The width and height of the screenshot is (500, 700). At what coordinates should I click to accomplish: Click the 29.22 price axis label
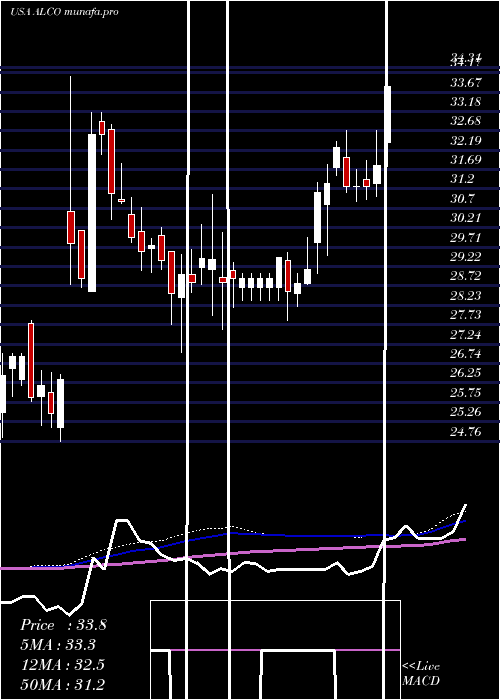point(466,257)
